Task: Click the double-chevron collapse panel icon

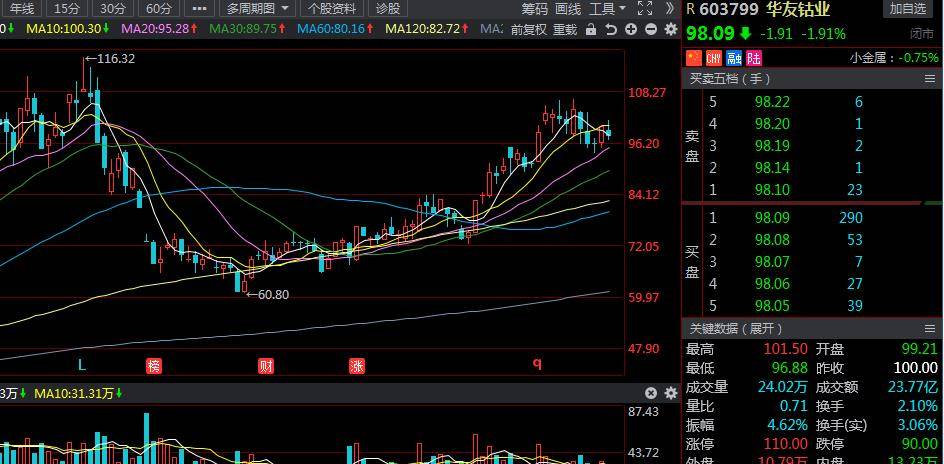Action: [670, 8]
